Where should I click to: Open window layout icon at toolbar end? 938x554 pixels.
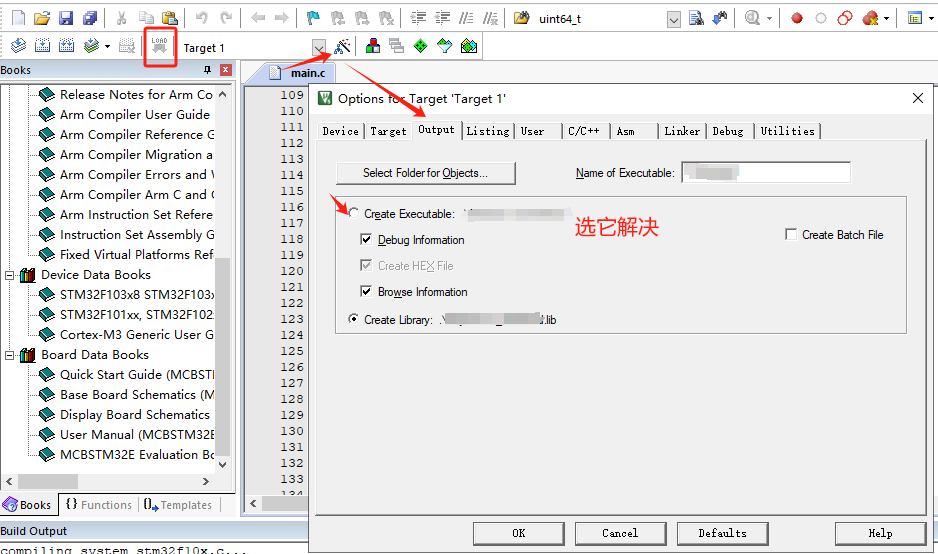(x=915, y=19)
